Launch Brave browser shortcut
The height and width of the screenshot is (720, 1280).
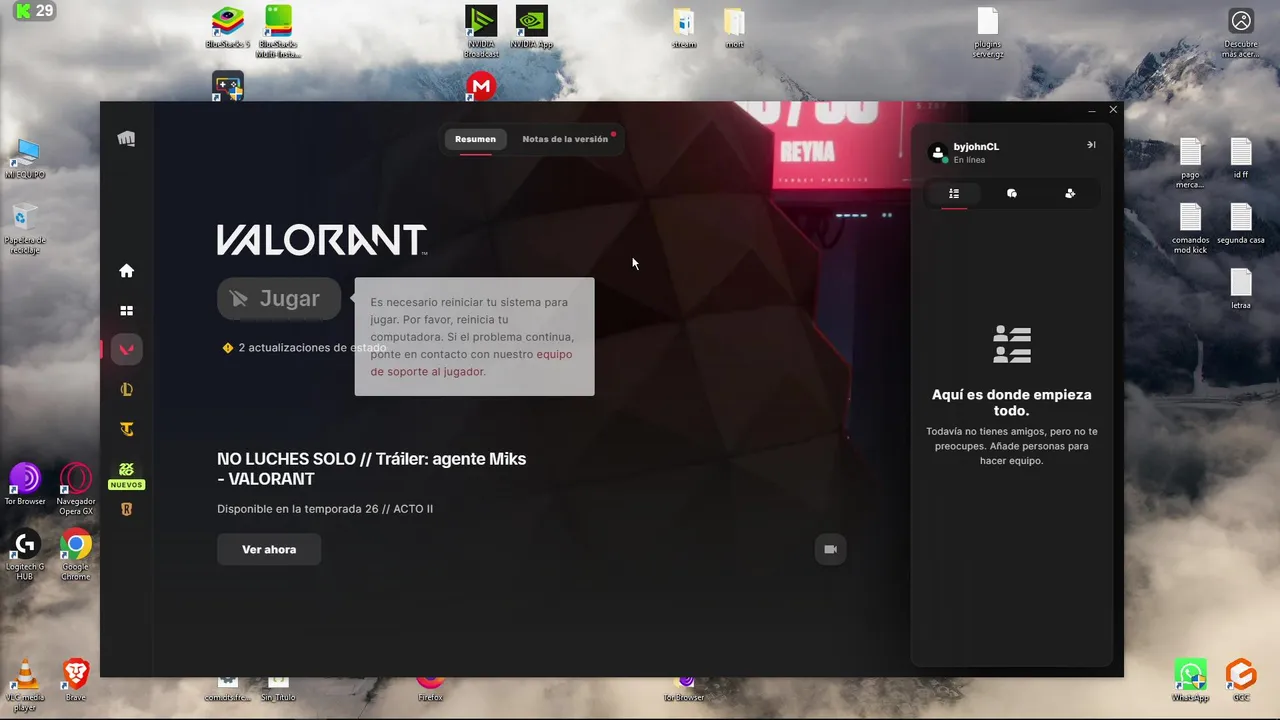[x=76, y=680]
